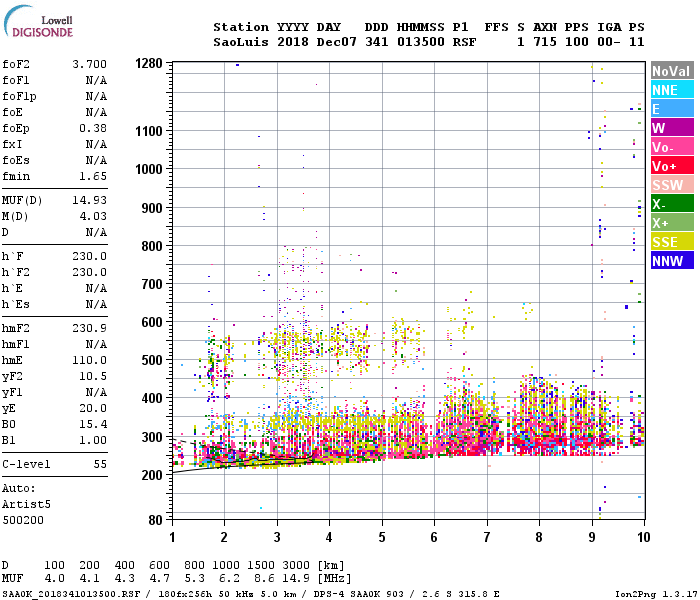Select the NoVal legend swatch
This screenshot has height=600, width=700.
pyautogui.click(x=672, y=71)
